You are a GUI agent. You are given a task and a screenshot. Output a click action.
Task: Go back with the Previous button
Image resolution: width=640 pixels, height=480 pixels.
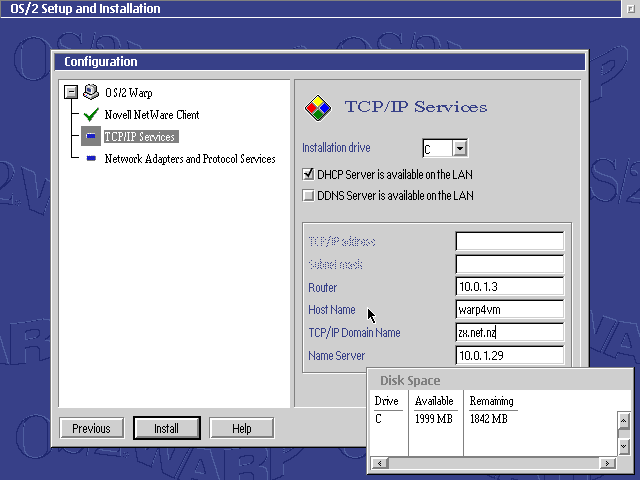(91, 428)
